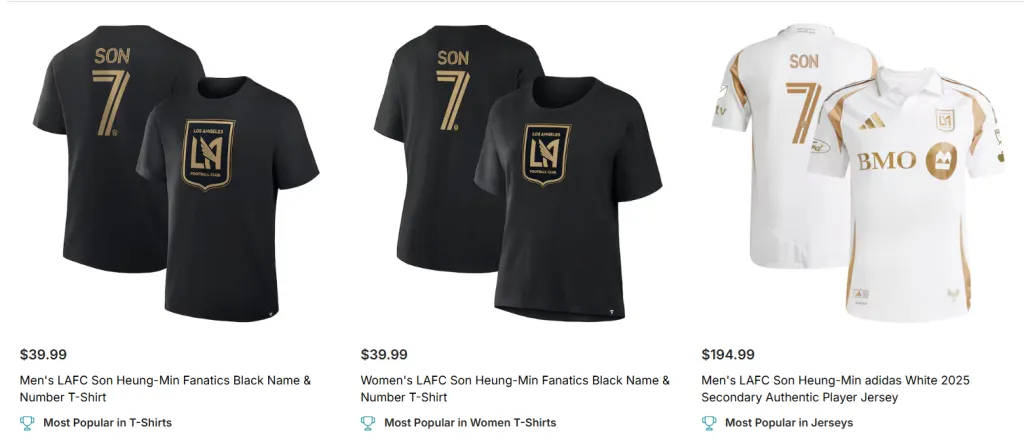Click the BMO sponsor logo on the white jersey
The image size is (1024, 438).
(887, 160)
